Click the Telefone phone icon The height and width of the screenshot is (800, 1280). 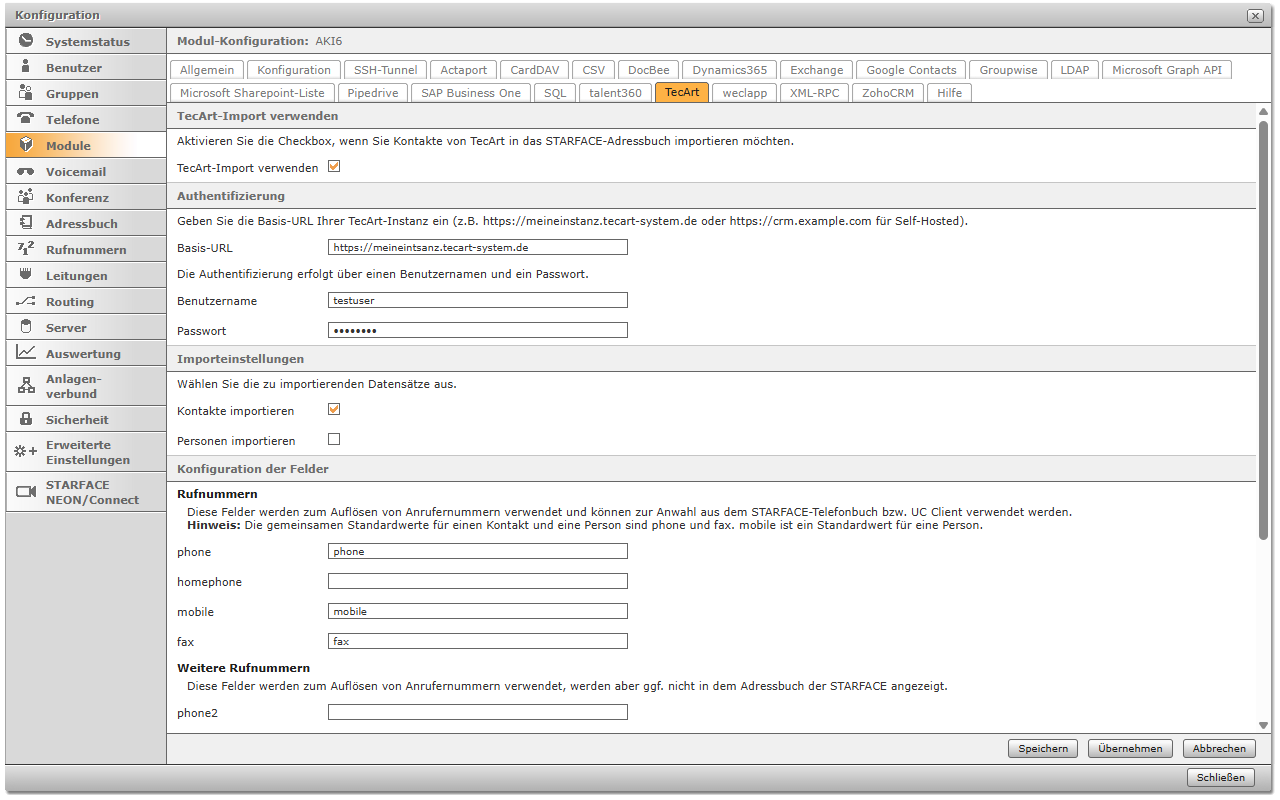(x=26, y=119)
